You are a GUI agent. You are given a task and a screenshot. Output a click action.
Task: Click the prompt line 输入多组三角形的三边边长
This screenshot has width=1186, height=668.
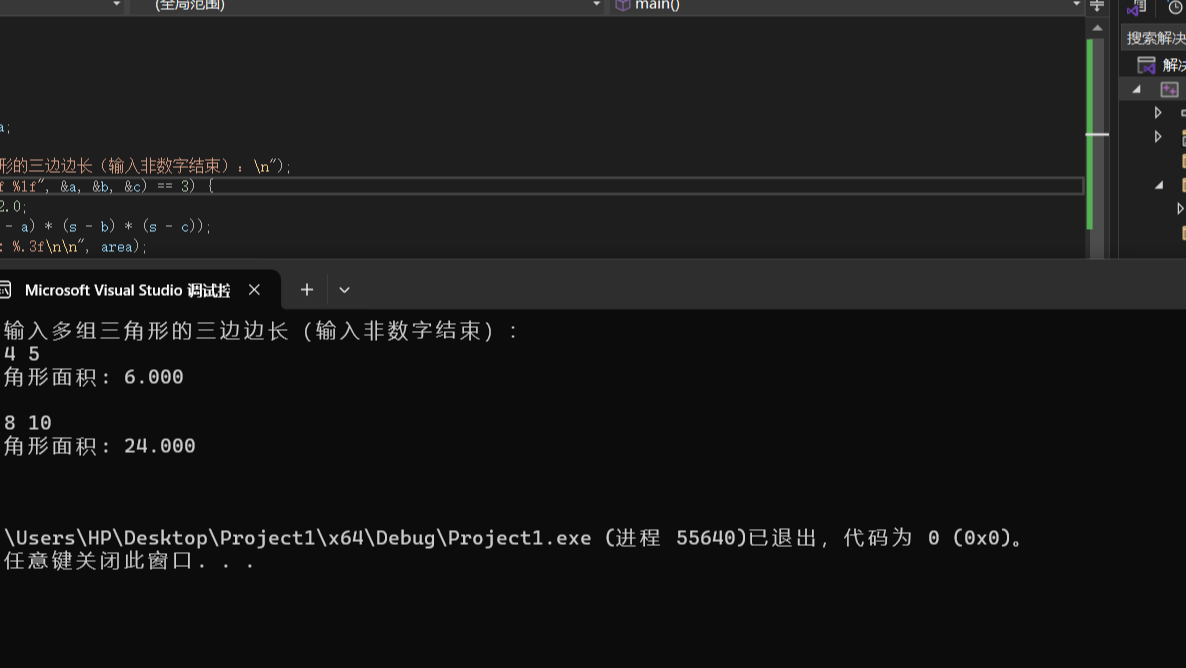click(261, 331)
